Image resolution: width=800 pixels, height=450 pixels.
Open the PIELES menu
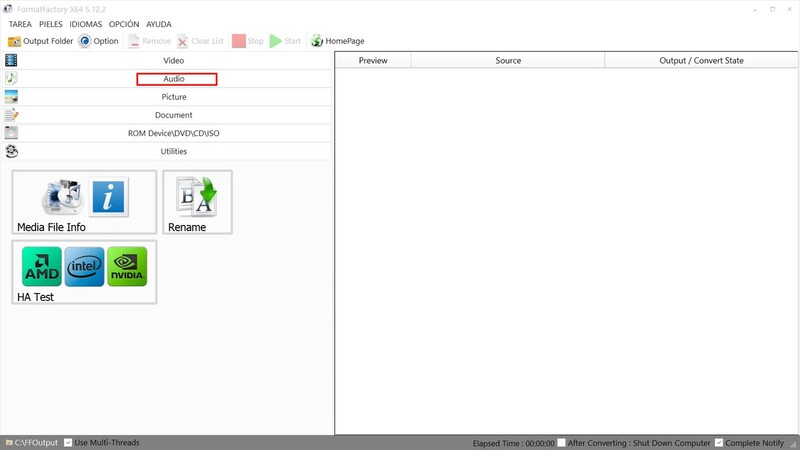click(x=51, y=24)
